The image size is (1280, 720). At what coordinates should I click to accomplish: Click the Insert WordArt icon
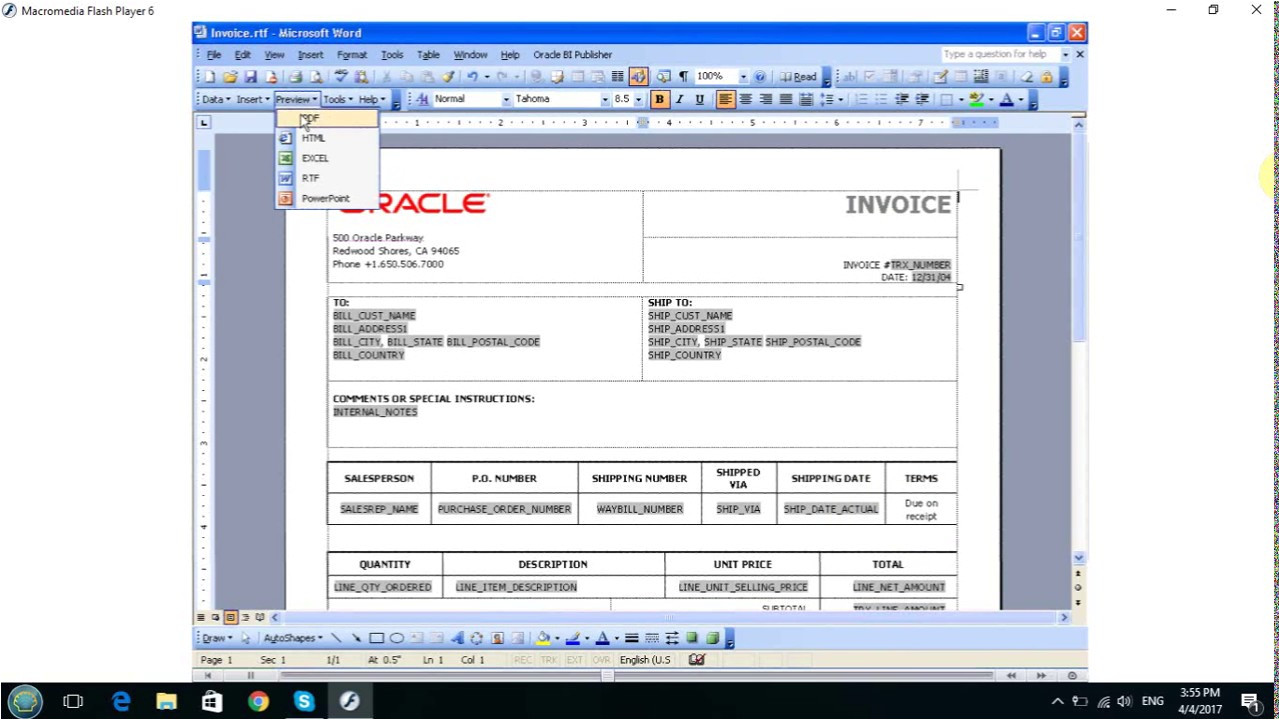(457, 638)
